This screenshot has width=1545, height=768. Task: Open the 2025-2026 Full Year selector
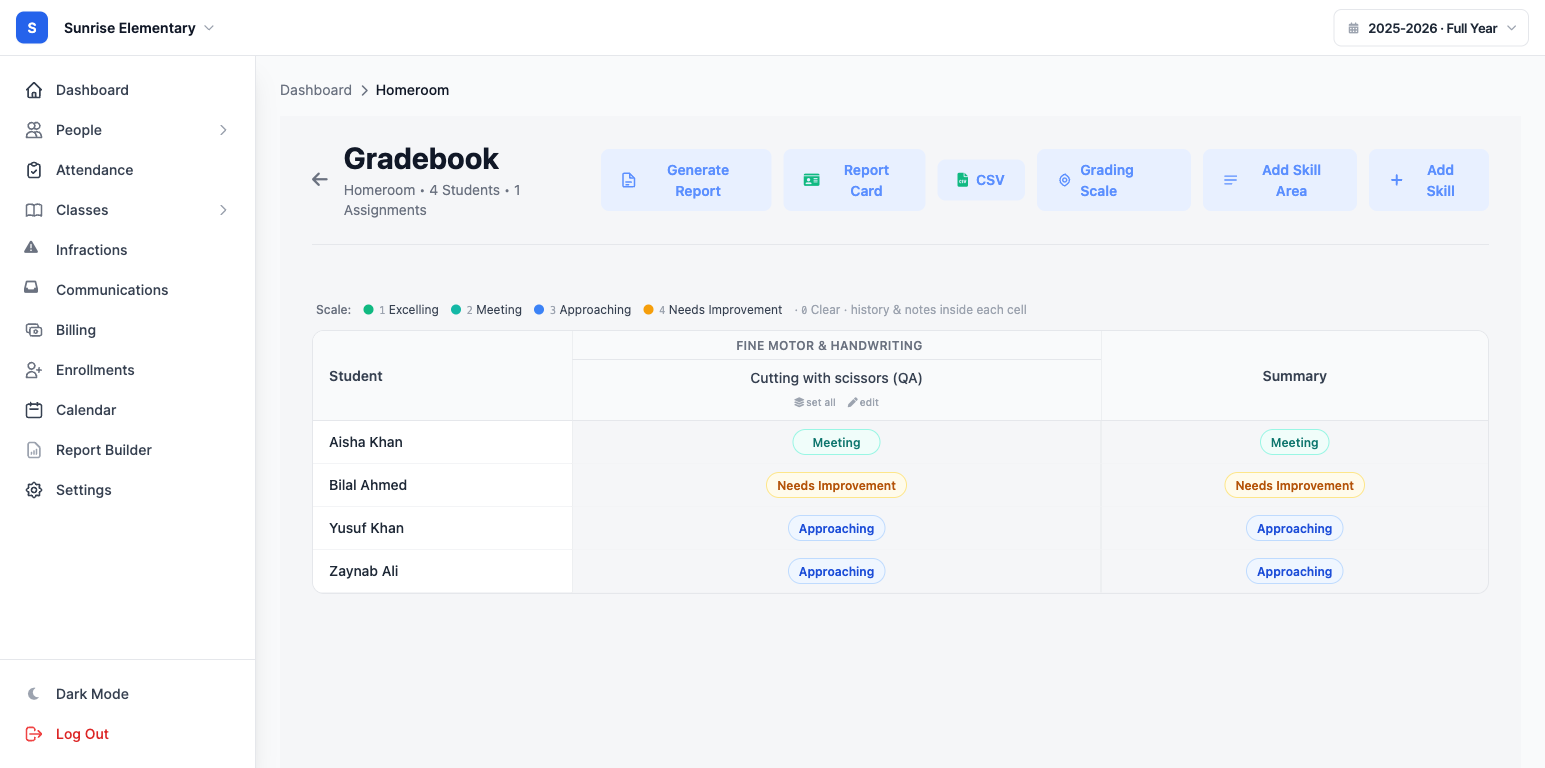click(x=1431, y=28)
